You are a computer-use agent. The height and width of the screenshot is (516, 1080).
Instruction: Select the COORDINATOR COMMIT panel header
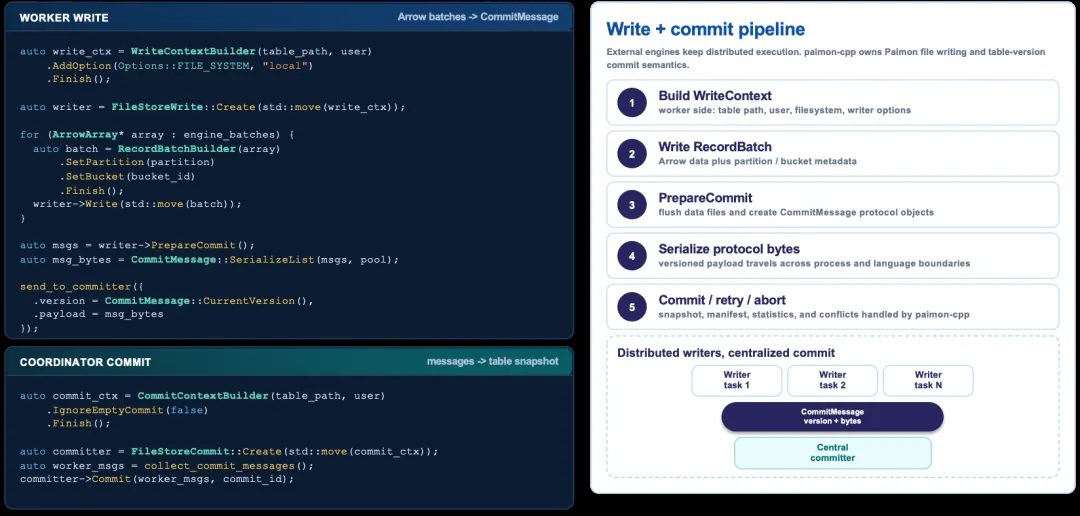tap(289, 362)
